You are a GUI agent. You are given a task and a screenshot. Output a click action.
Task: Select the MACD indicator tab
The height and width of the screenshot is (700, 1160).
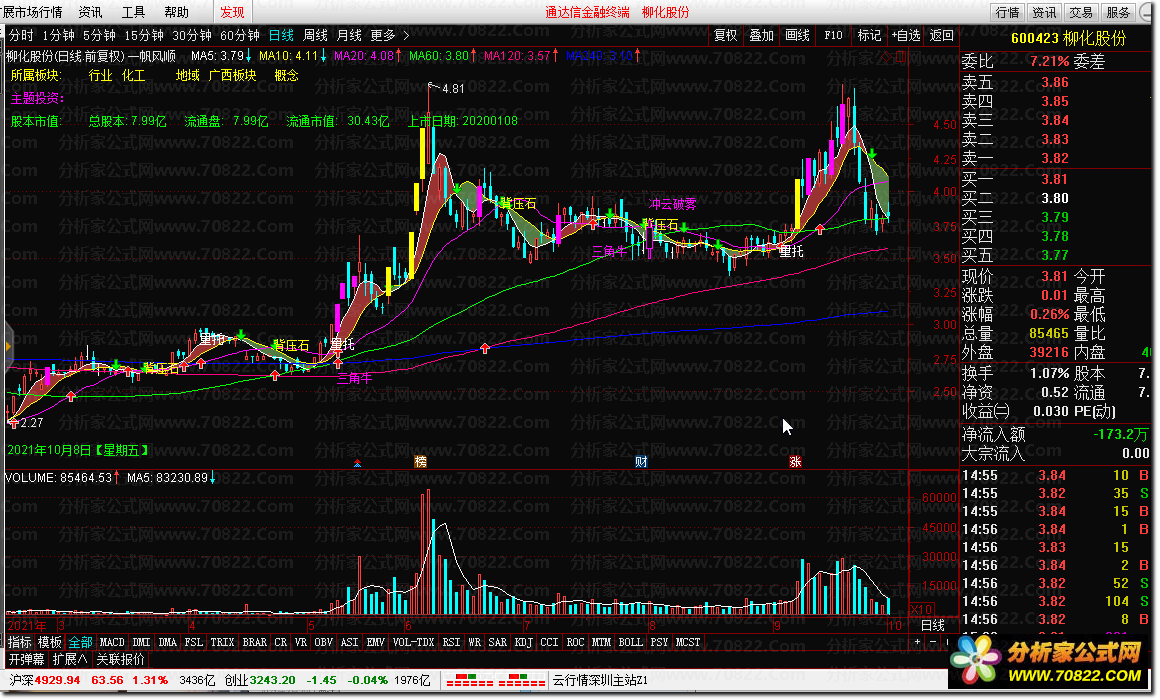coord(112,642)
